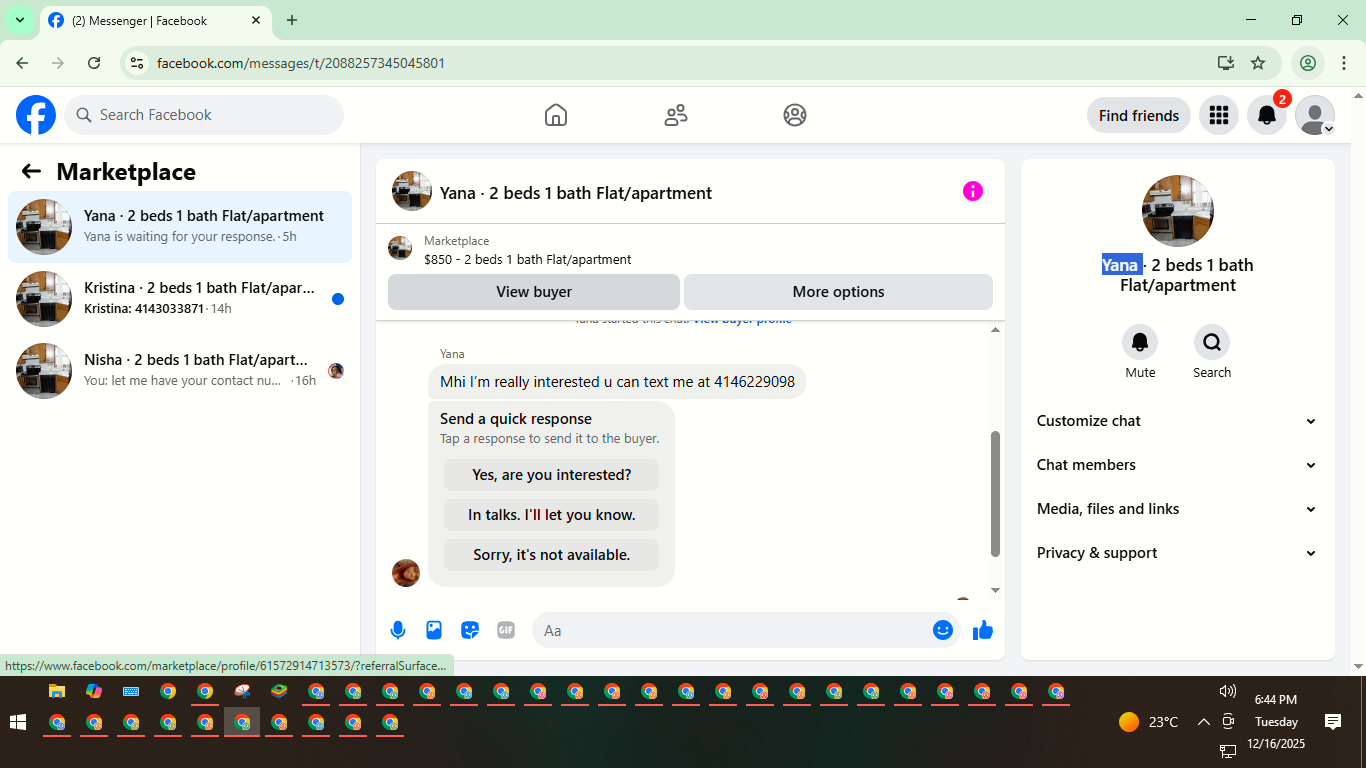Open the Yana conversation in the list

click(180, 227)
